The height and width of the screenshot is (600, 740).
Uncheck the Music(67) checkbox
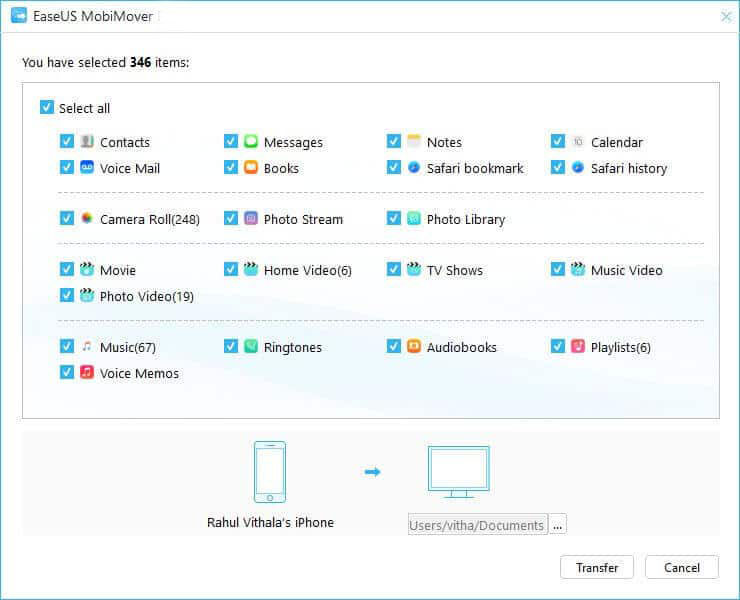(67, 346)
